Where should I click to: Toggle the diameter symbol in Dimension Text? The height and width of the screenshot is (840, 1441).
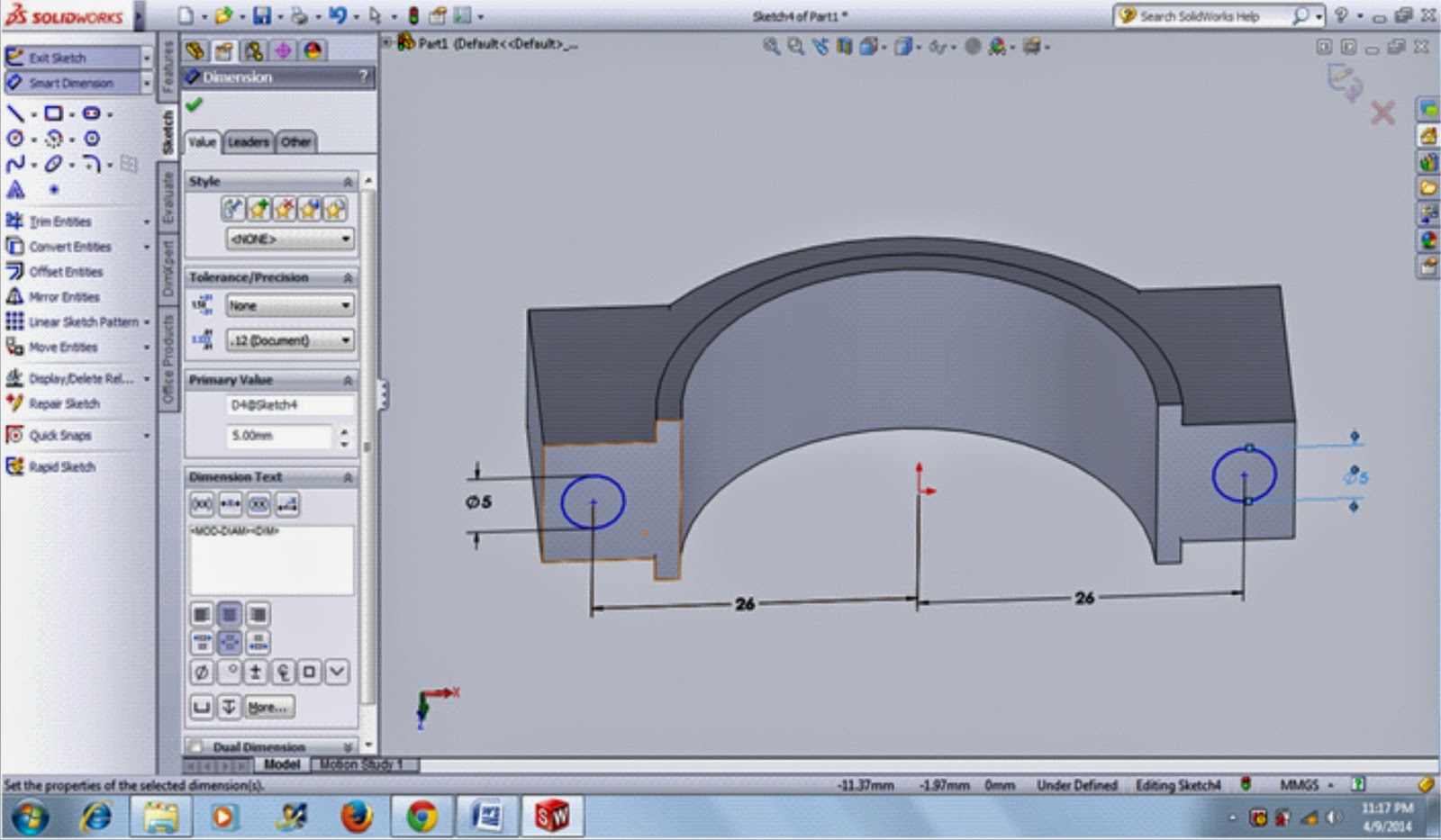[x=202, y=671]
